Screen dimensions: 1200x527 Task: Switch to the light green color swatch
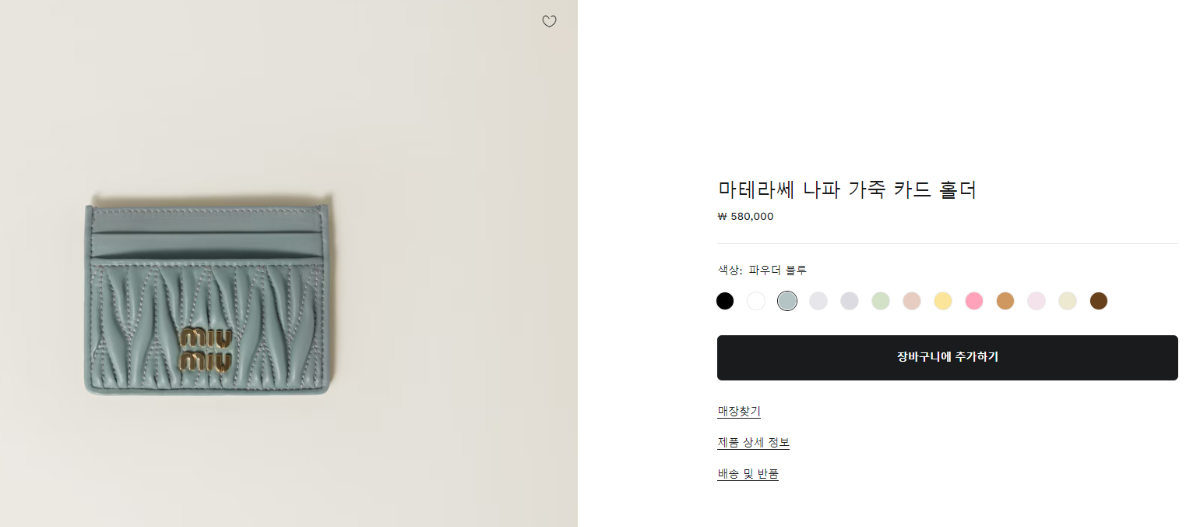[880, 301]
